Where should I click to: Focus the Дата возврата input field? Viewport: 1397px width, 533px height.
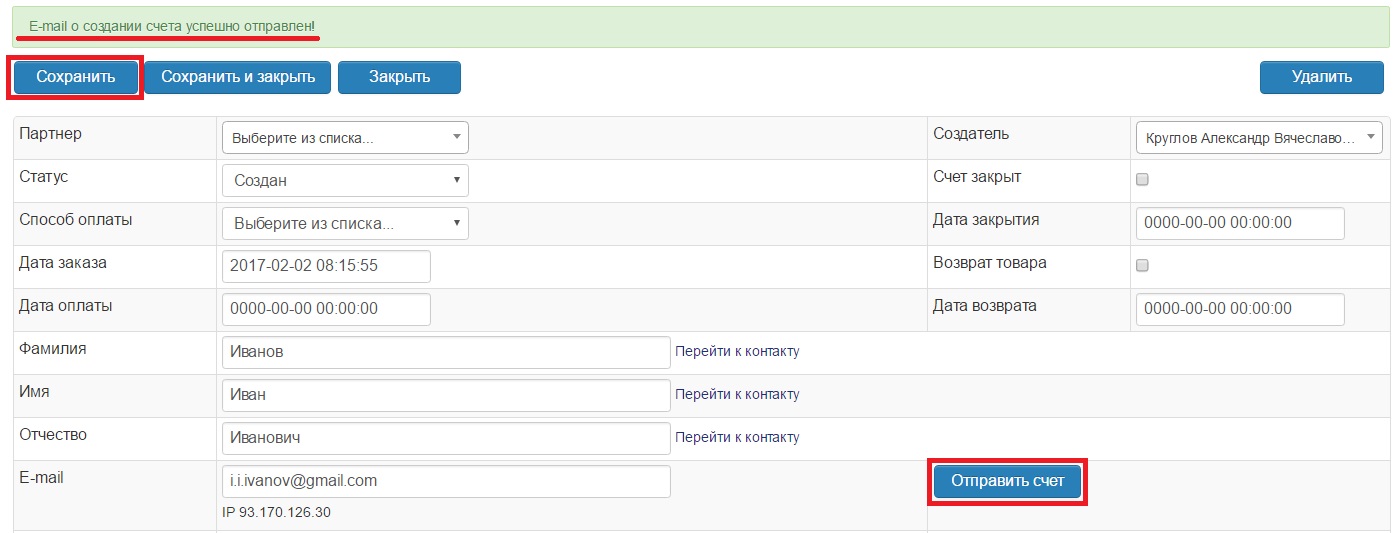pos(1240,310)
